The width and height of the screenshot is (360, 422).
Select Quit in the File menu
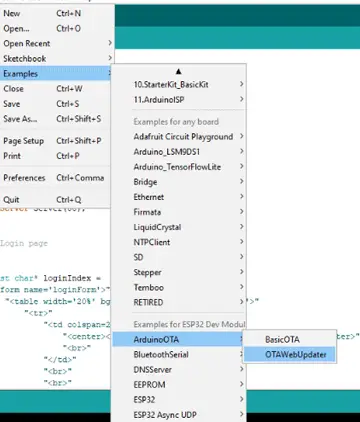point(55,200)
